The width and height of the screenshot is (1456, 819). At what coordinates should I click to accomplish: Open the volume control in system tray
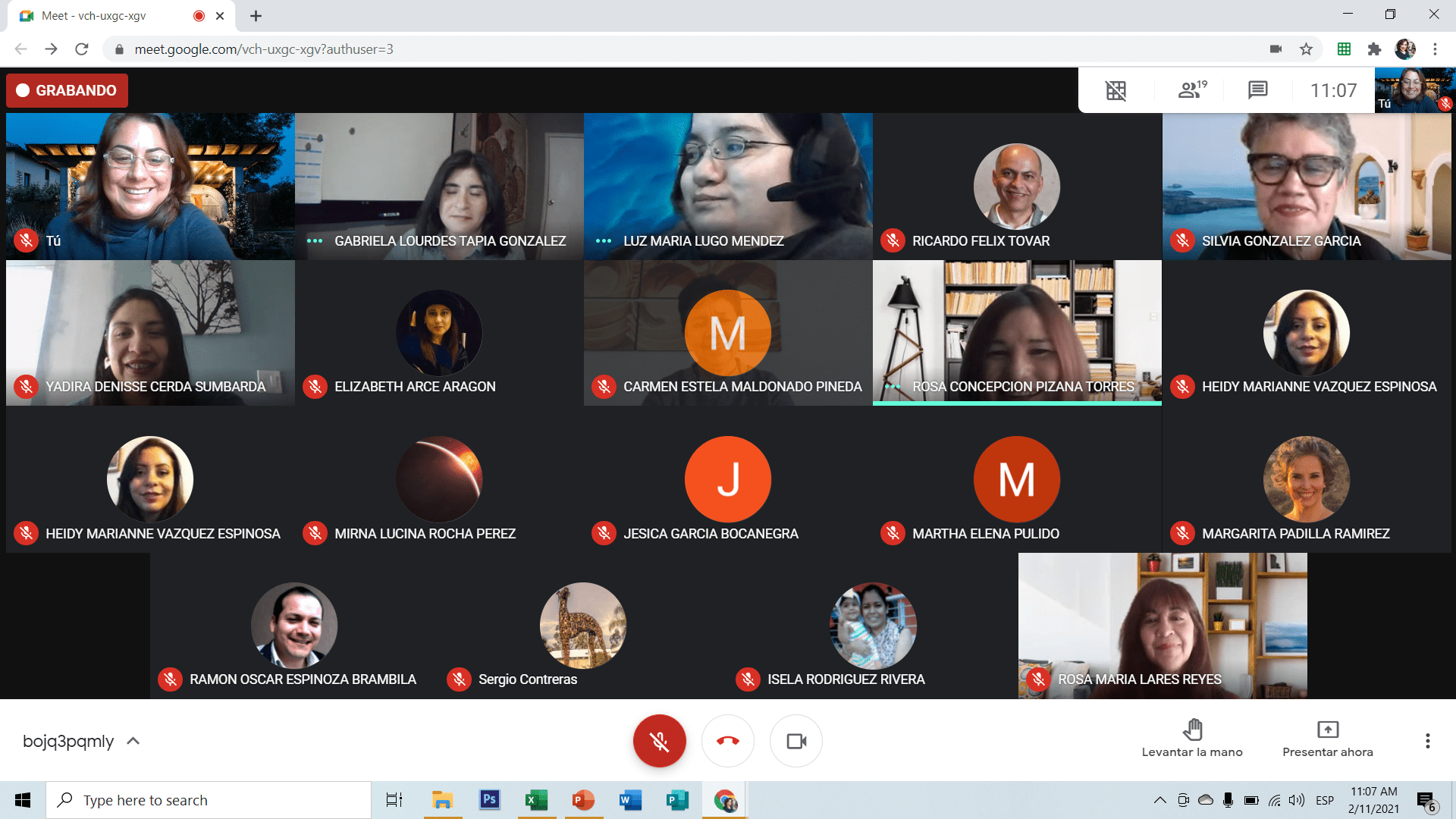[1297, 800]
